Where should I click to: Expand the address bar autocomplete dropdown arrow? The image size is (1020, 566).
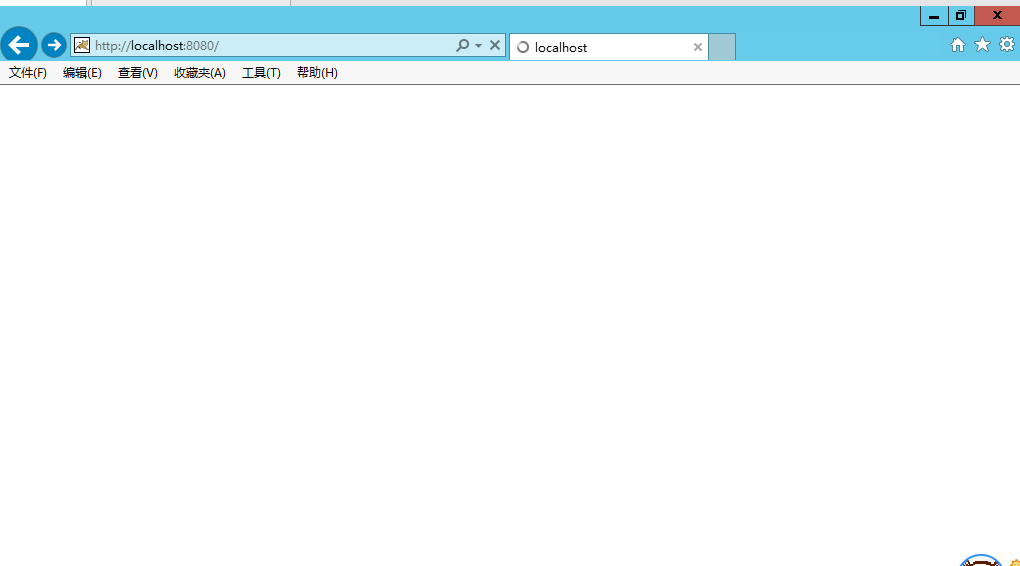(x=478, y=46)
